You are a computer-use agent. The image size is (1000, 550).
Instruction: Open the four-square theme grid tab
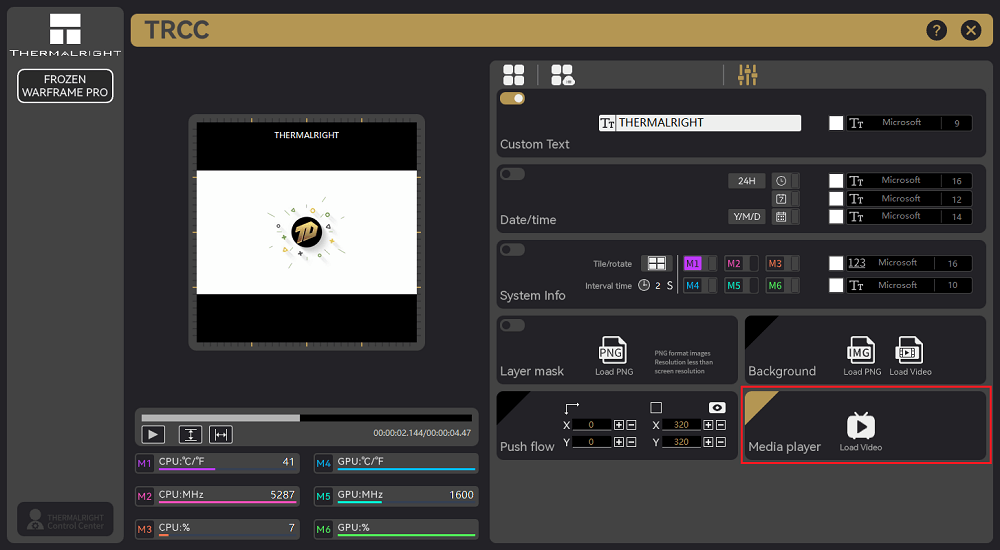point(513,75)
